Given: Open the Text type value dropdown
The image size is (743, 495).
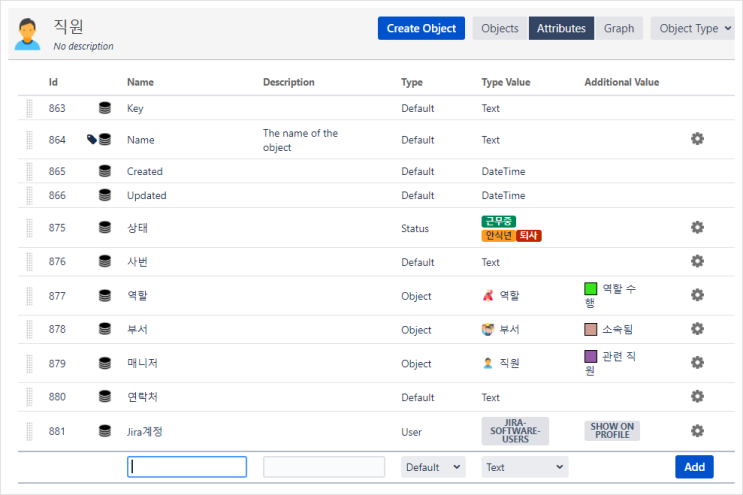Looking at the screenshot, I should pyautogui.click(x=525, y=467).
